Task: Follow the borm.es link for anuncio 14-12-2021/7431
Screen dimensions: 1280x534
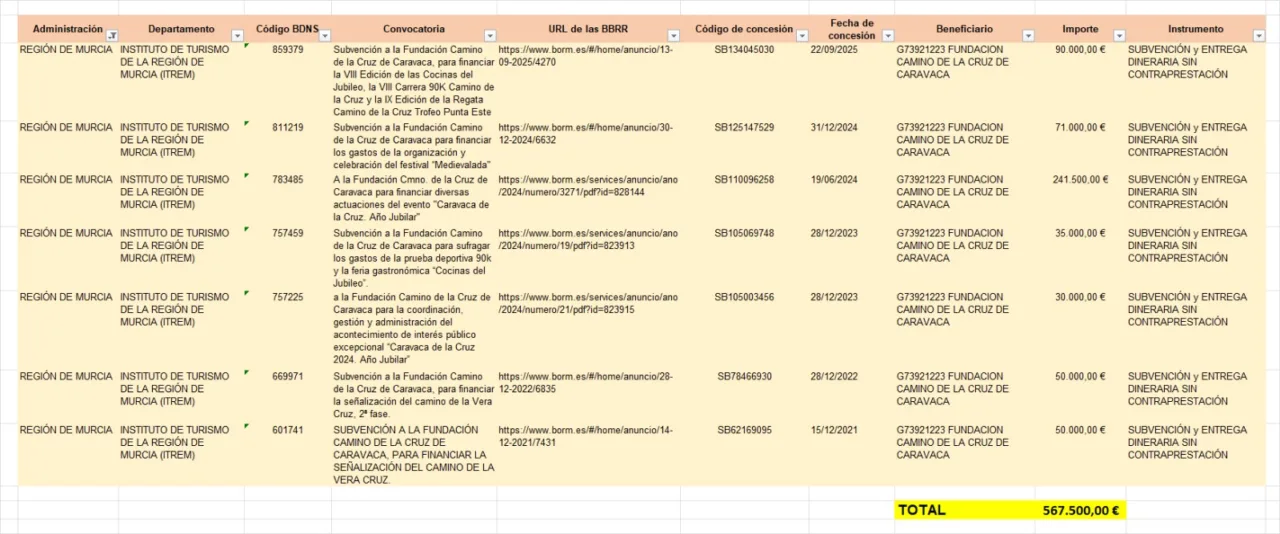Action: click(585, 436)
